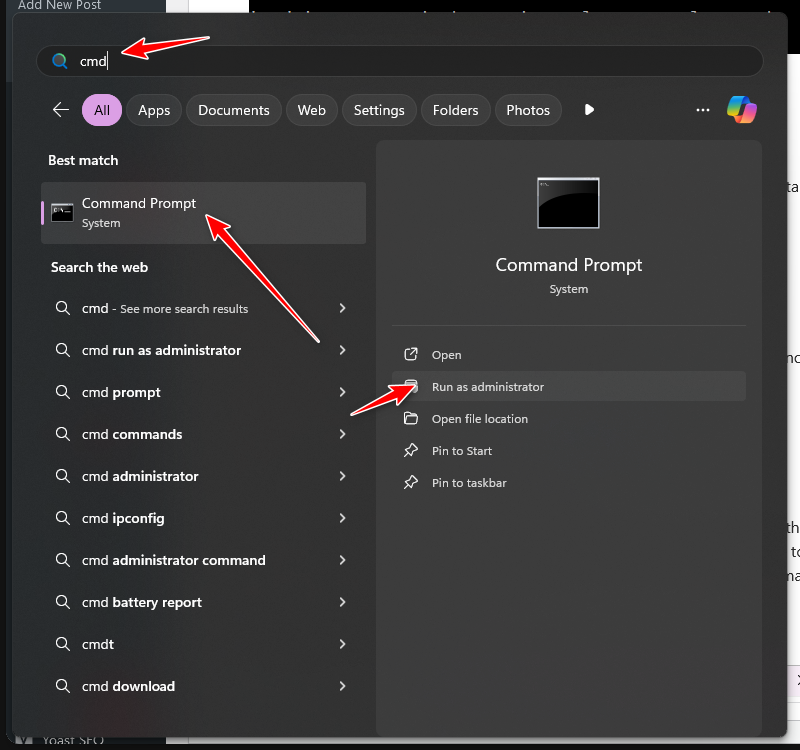
Task: Click the search text field containing cmd
Action: tap(400, 61)
